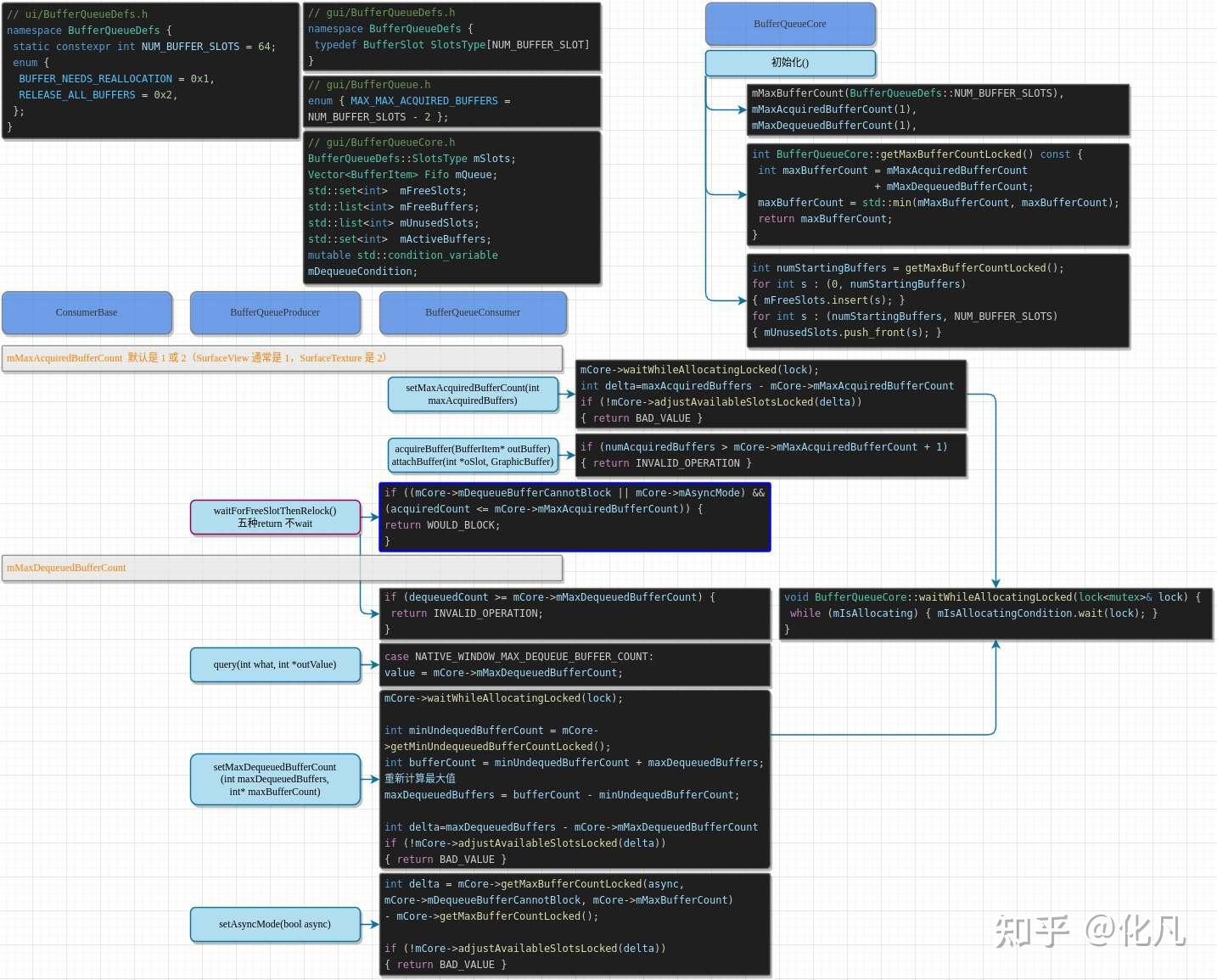Click the numStartingBuffers code block
The width and height of the screenshot is (1217, 980).
(938, 300)
